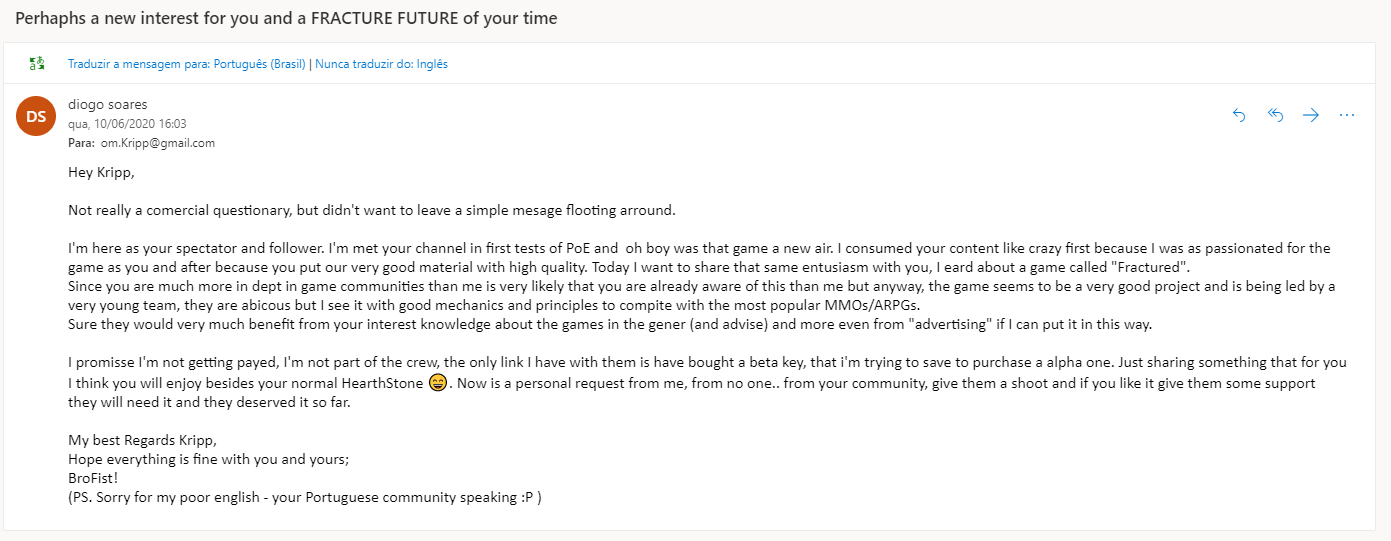Viewport: 1391px width, 541px height.
Task: Reply to diogo soares' message
Action: (1239, 115)
